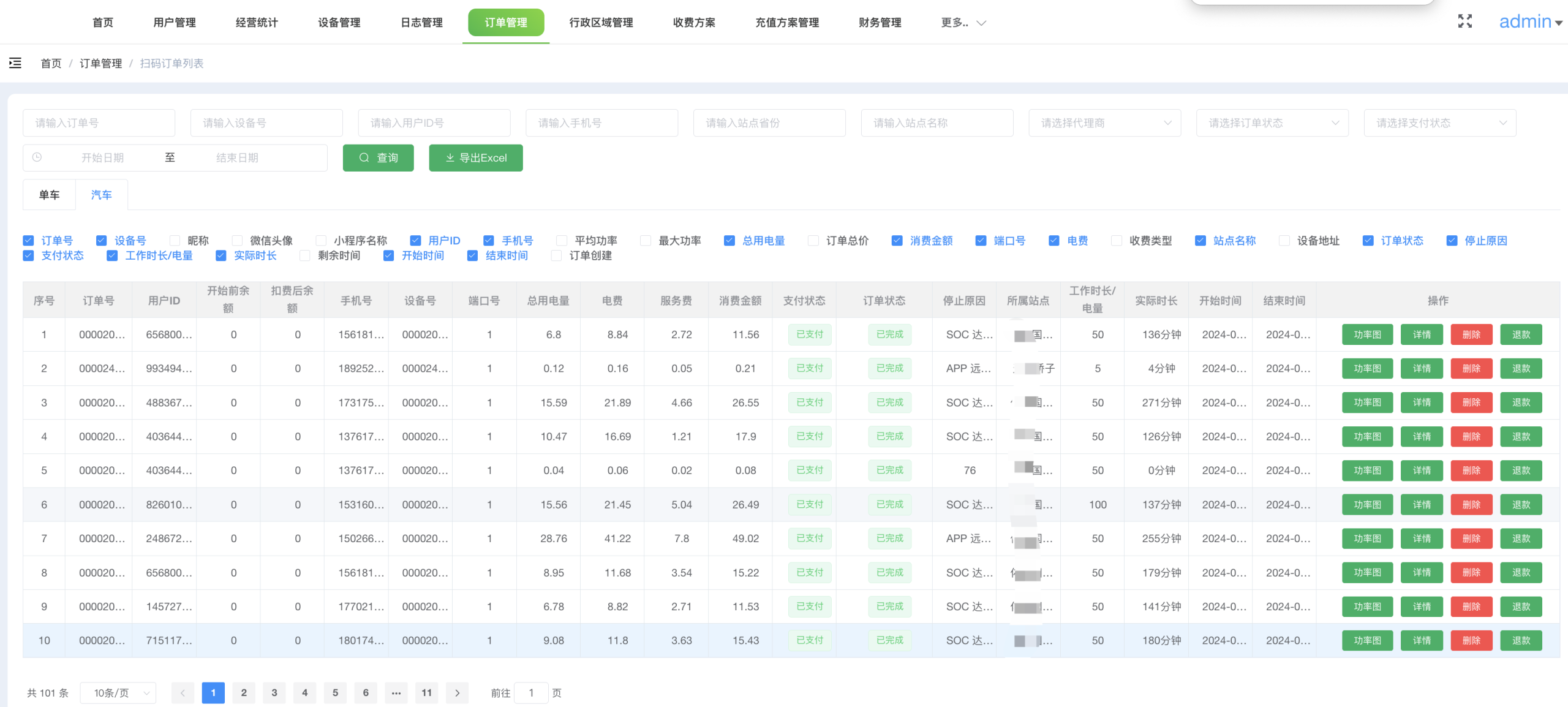Enable the 昵称 column checkbox

click(x=175, y=241)
